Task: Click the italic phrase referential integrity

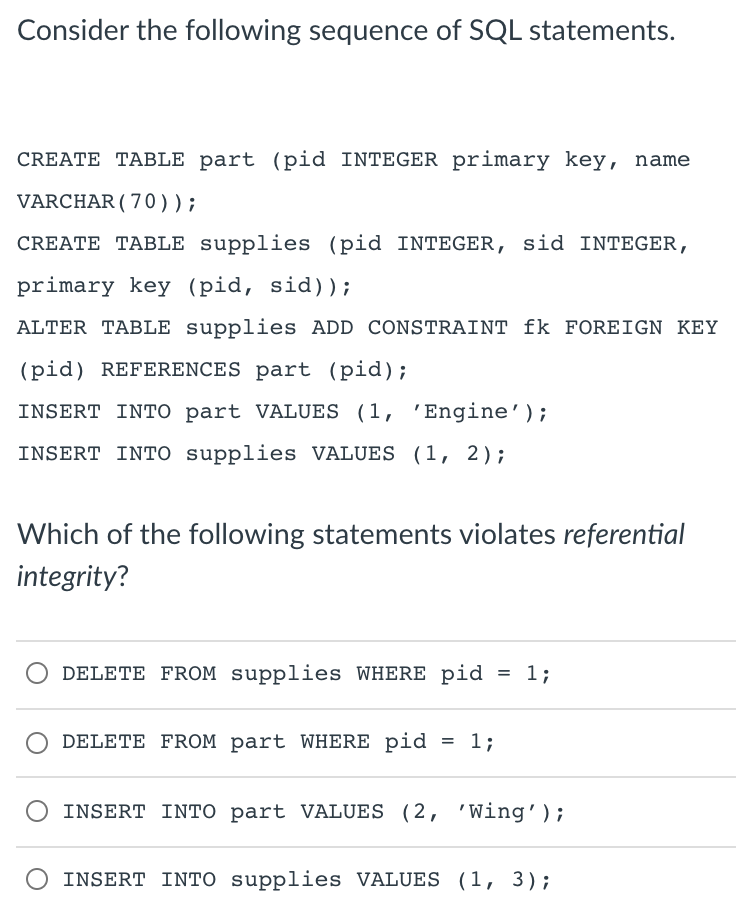Action: 623,534
